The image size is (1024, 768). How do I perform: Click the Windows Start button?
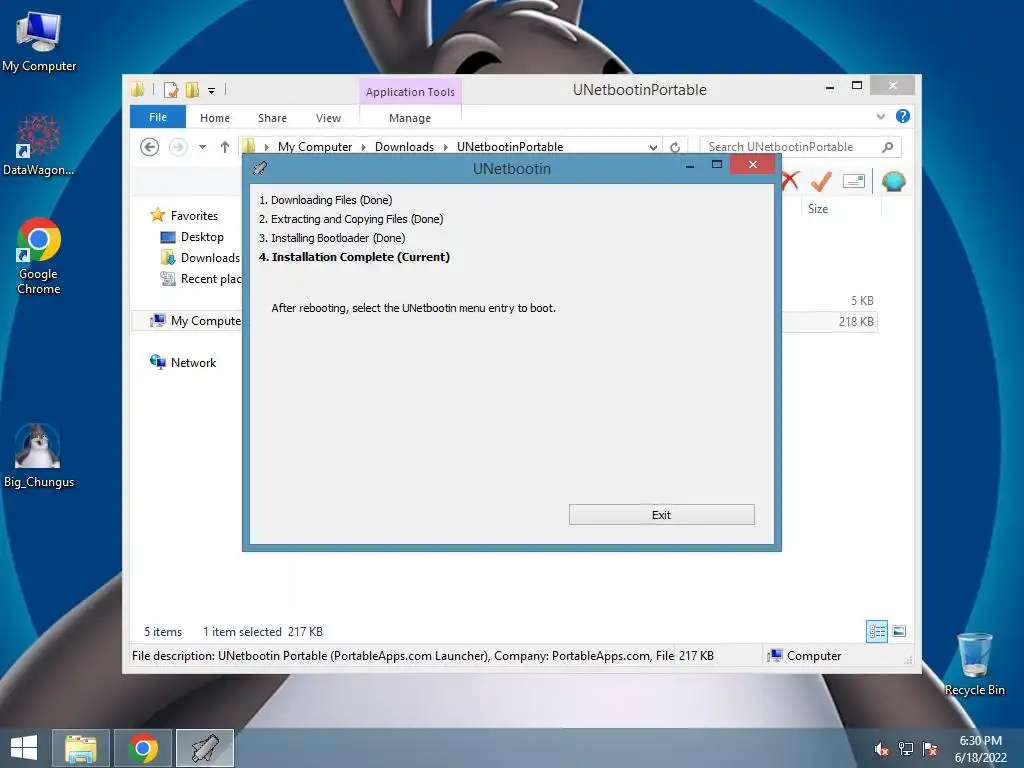click(x=24, y=748)
